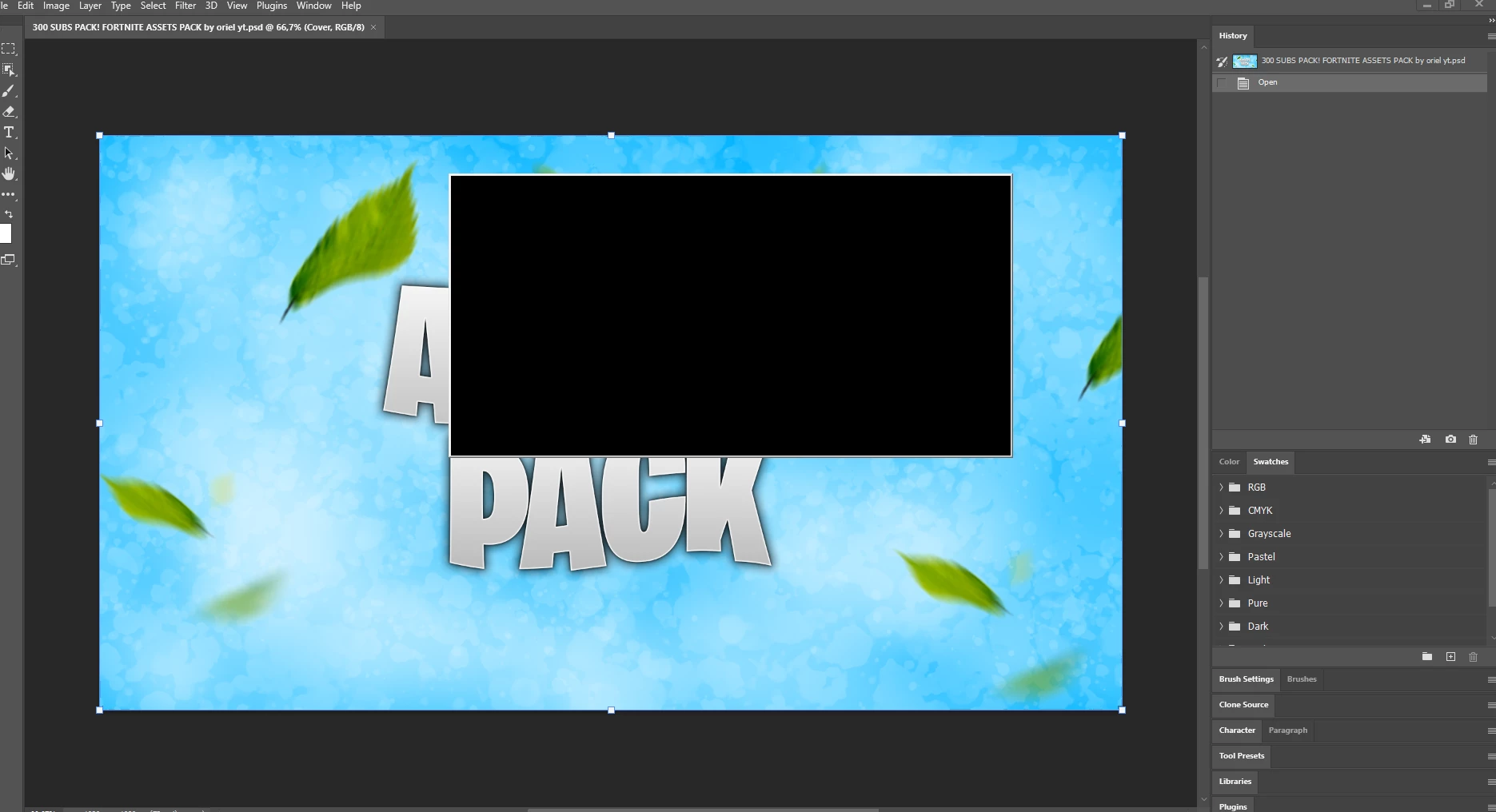Viewport: 1496px width, 812px height.
Task: Select the Path Selection tool
Action: click(x=9, y=153)
